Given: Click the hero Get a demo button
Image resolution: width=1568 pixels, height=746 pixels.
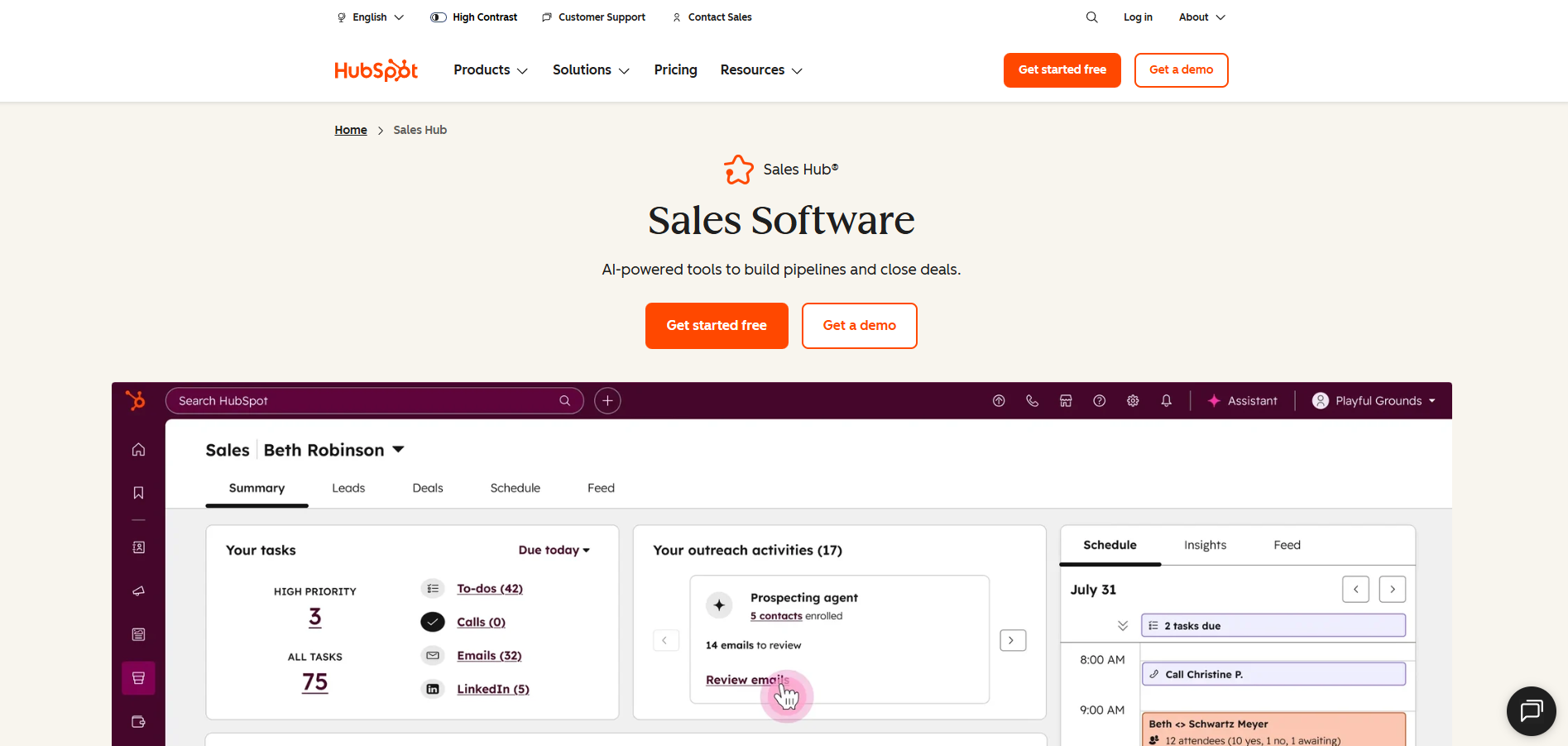Looking at the screenshot, I should (x=859, y=326).
